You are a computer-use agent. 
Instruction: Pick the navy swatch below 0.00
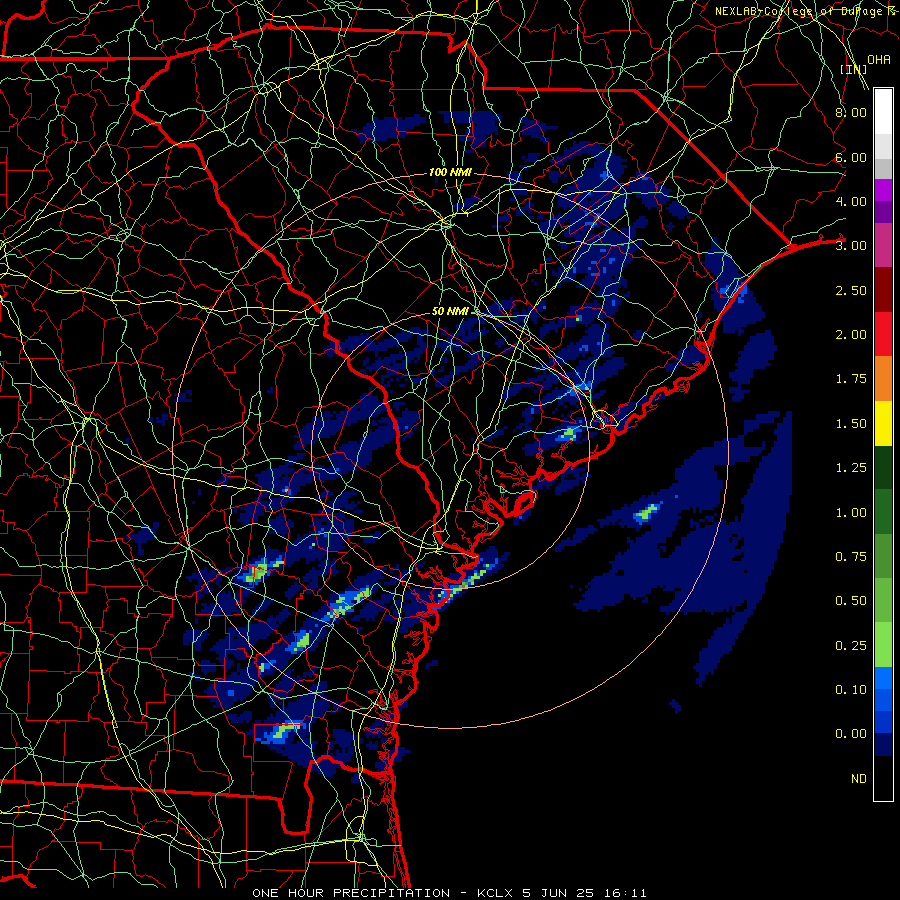(x=883, y=745)
